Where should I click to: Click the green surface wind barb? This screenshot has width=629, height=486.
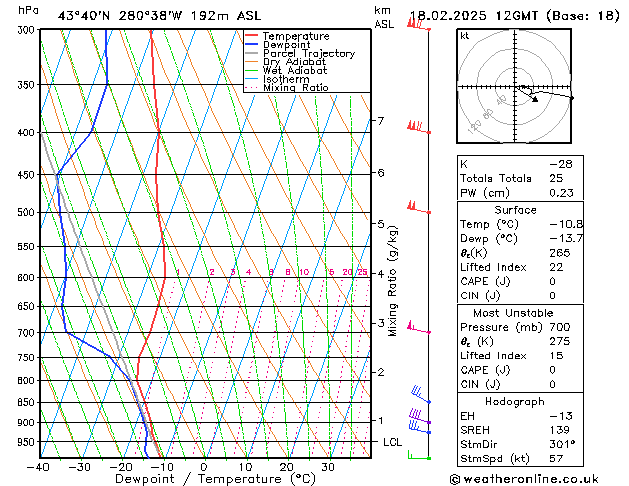(419, 455)
